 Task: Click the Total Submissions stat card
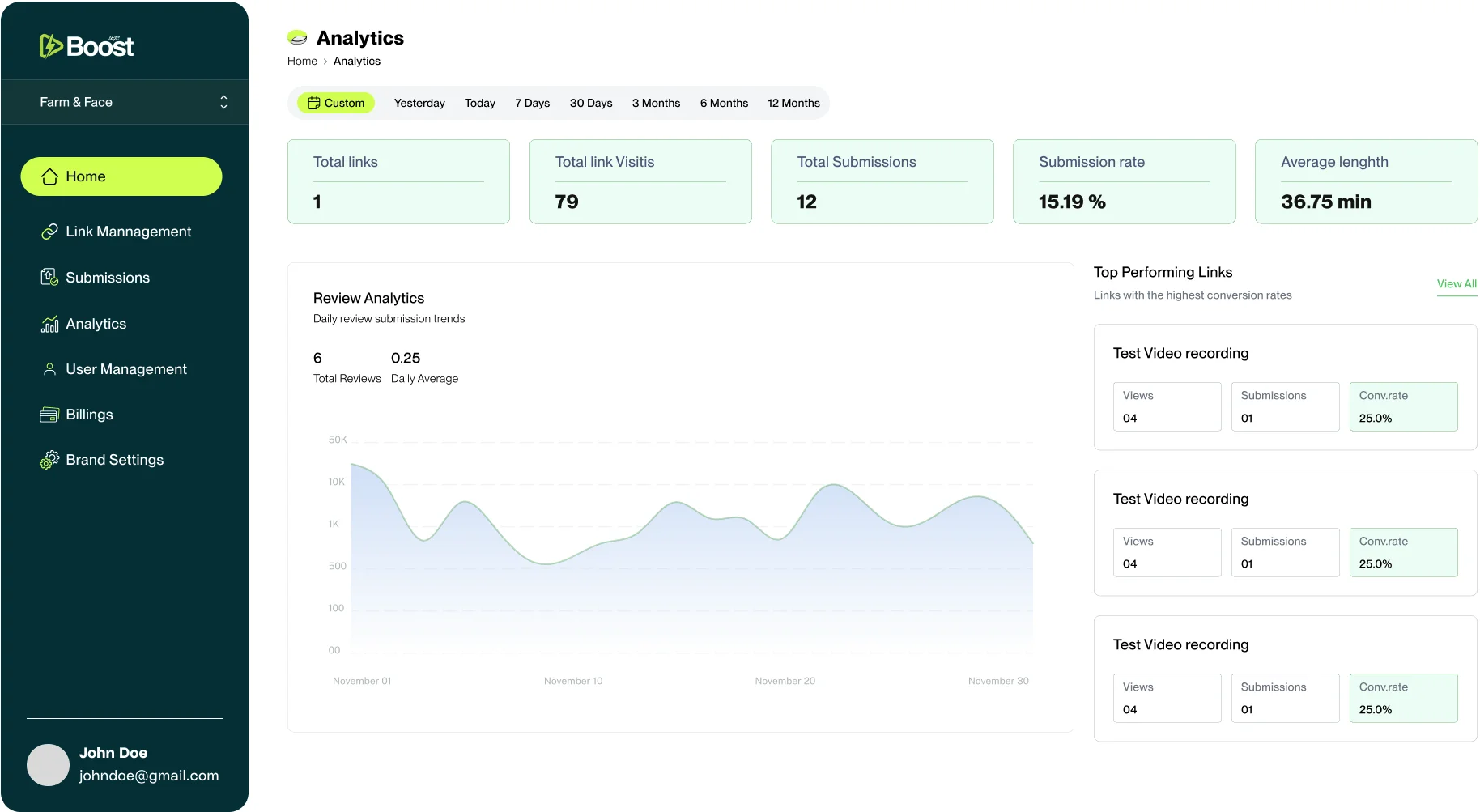(x=882, y=181)
